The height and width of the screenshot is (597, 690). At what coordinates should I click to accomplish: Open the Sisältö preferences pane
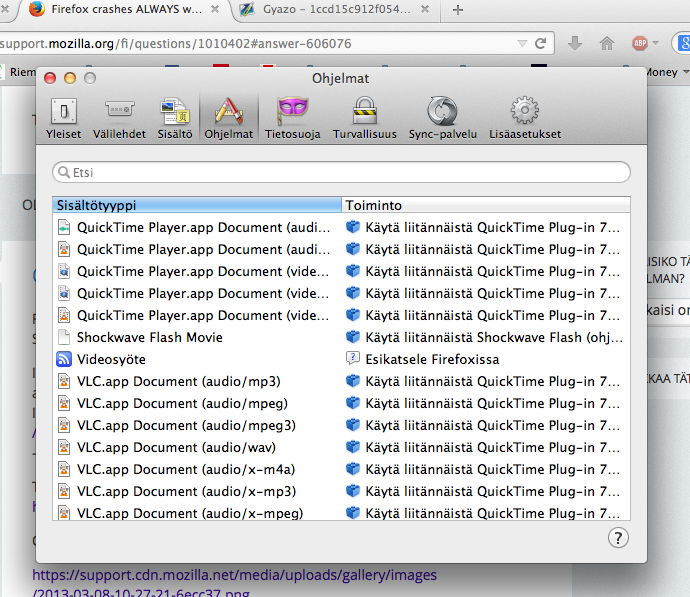tap(175, 119)
